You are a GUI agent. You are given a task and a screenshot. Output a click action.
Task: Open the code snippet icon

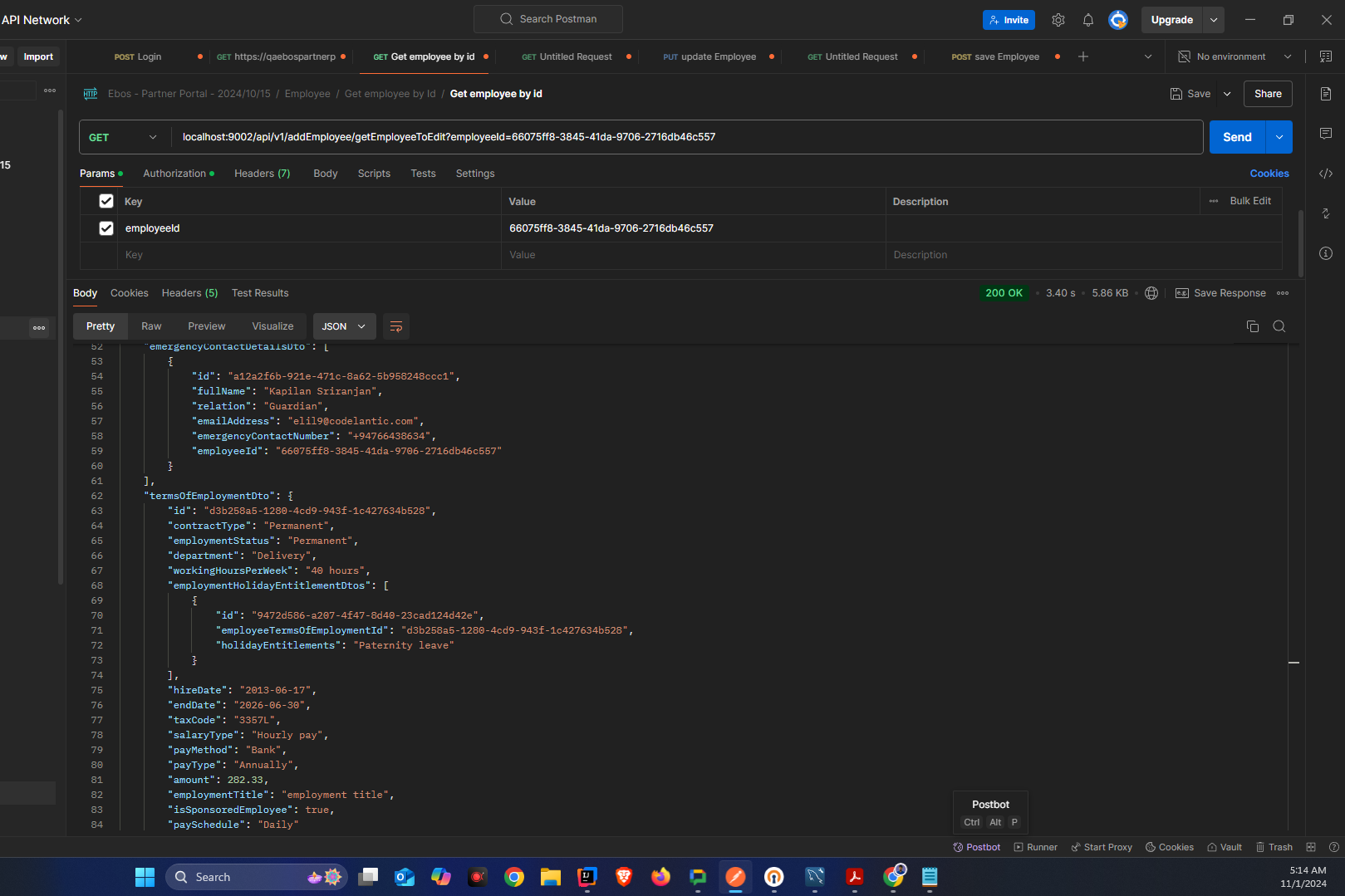click(x=1326, y=174)
